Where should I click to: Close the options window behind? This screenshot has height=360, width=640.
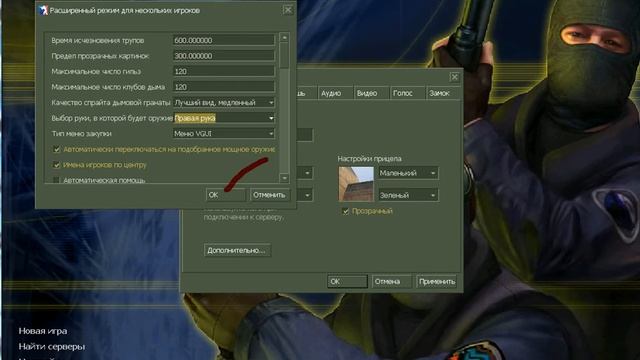click(x=454, y=77)
